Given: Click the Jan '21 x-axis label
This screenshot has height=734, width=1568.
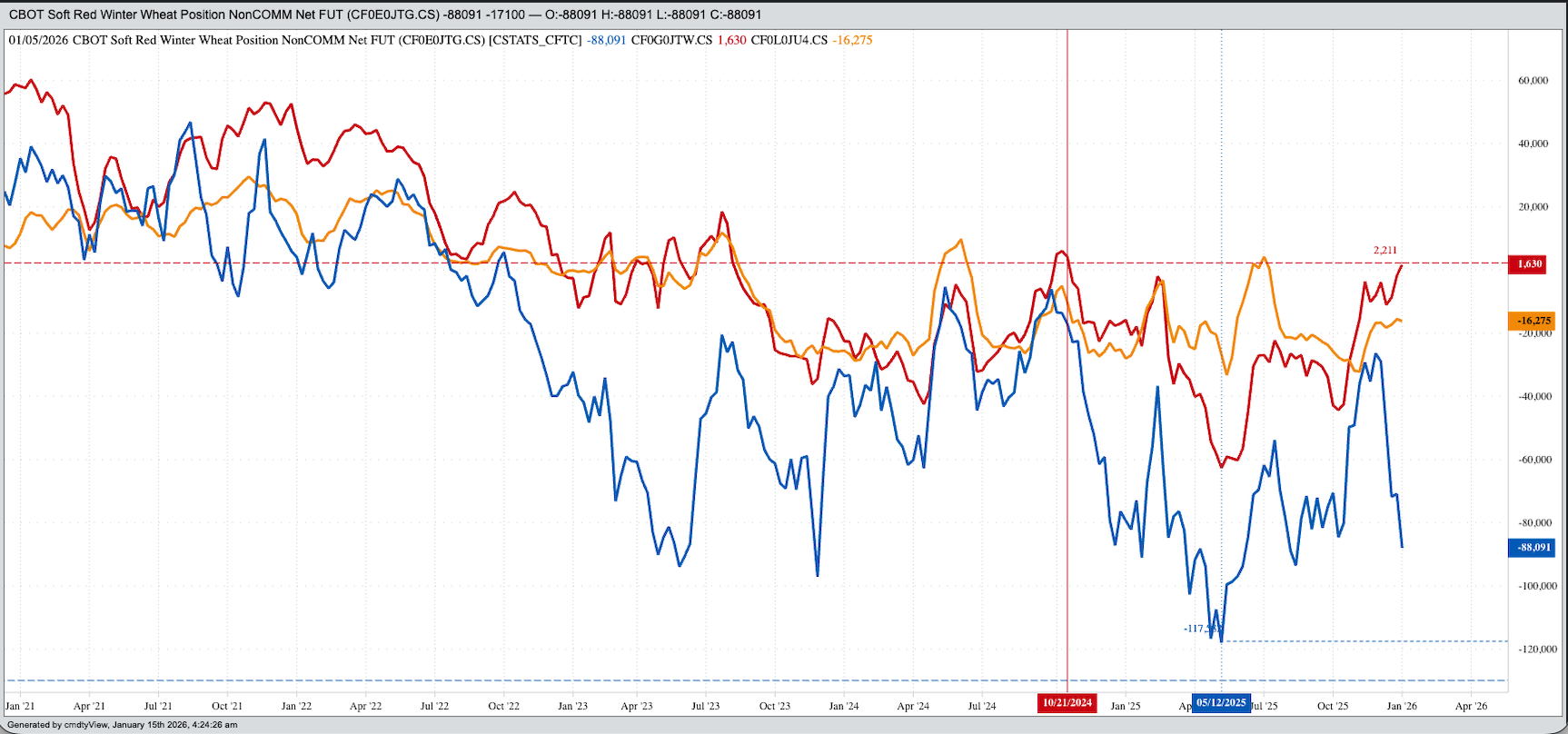Looking at the screenshot, I should pos(20,706).
